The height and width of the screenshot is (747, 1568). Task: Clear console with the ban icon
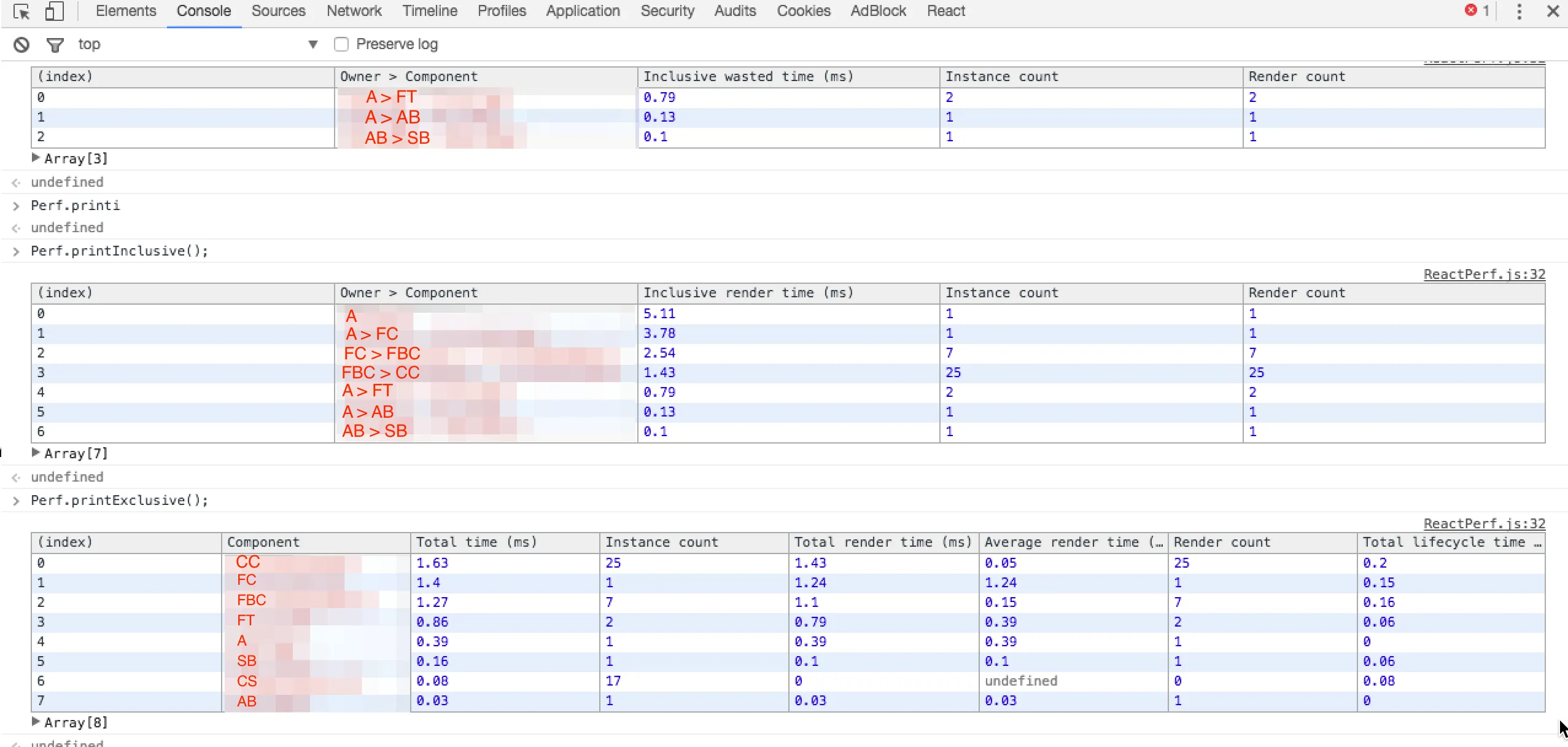[x=21, y=44]
